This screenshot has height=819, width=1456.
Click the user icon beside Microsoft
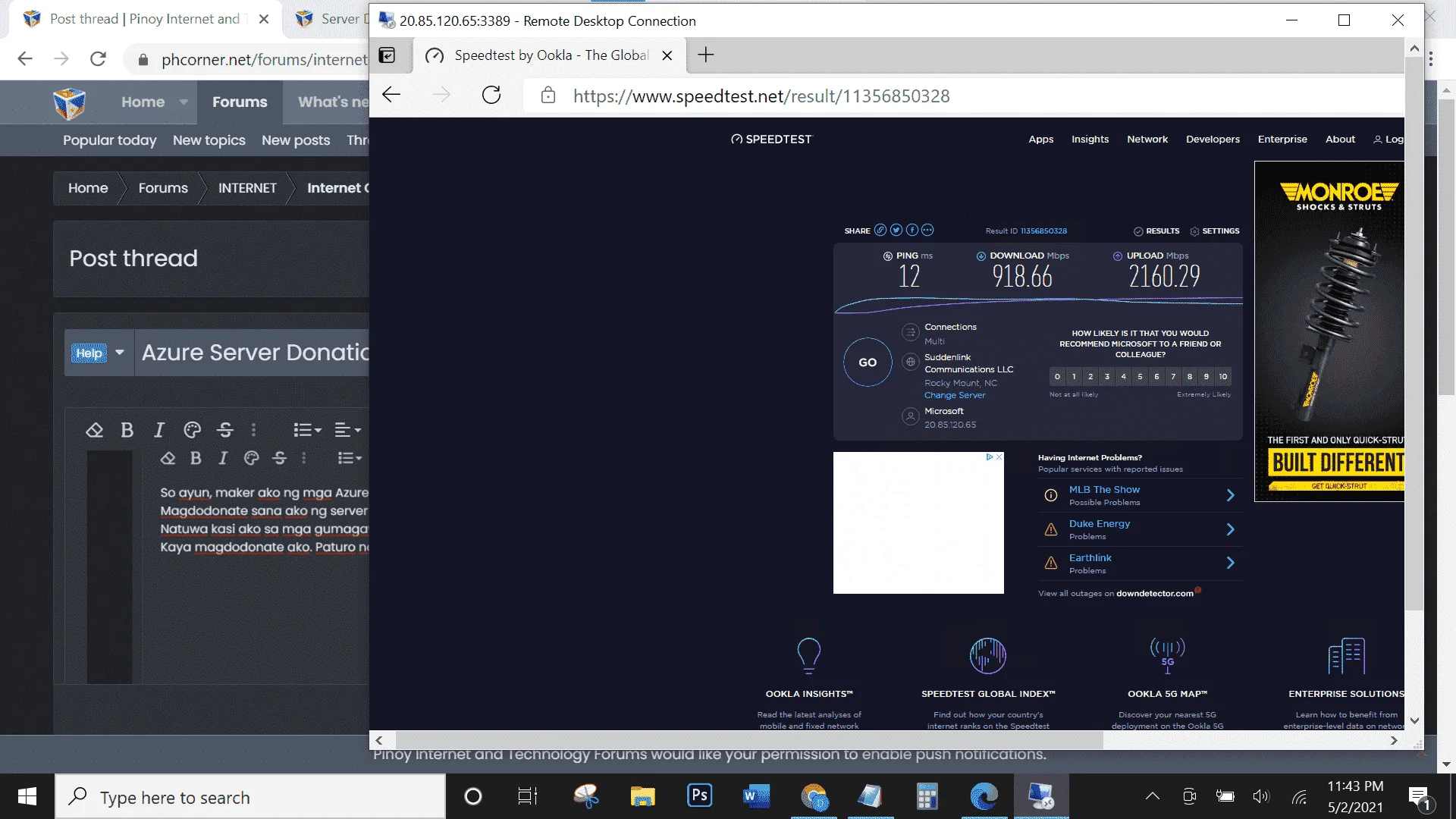(910, 416)
